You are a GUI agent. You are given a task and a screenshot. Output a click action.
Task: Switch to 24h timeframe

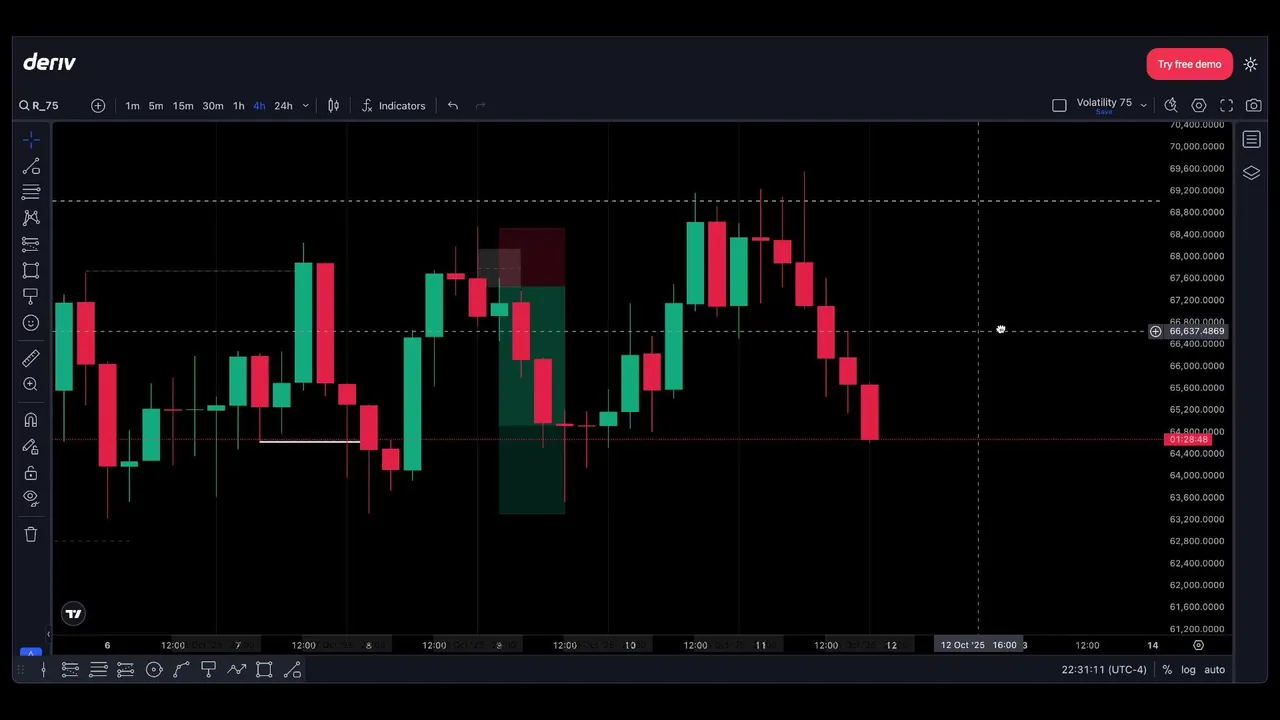click(284, 106)
